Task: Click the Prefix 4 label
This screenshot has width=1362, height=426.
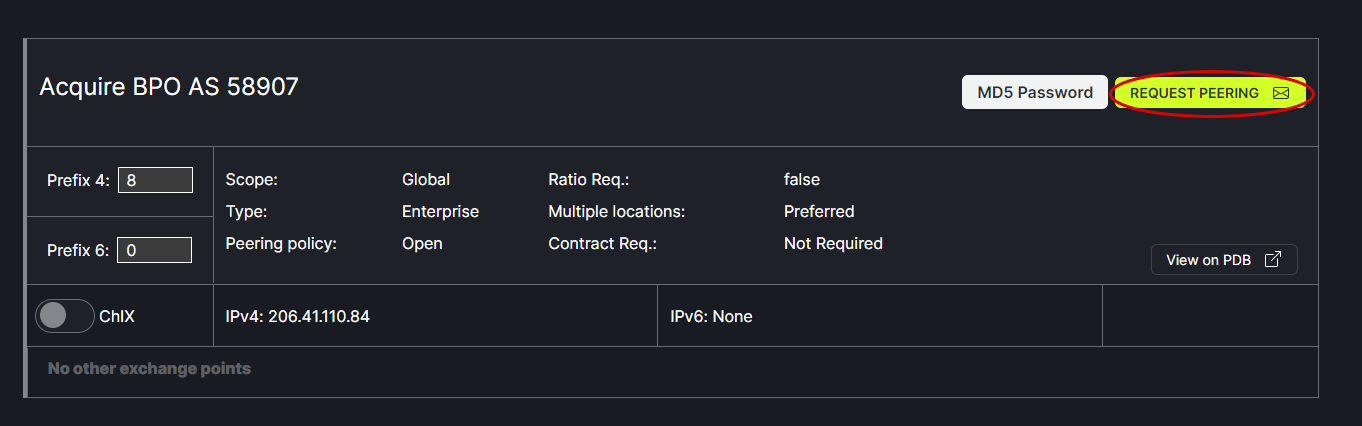Action: (x=78, y=181)
